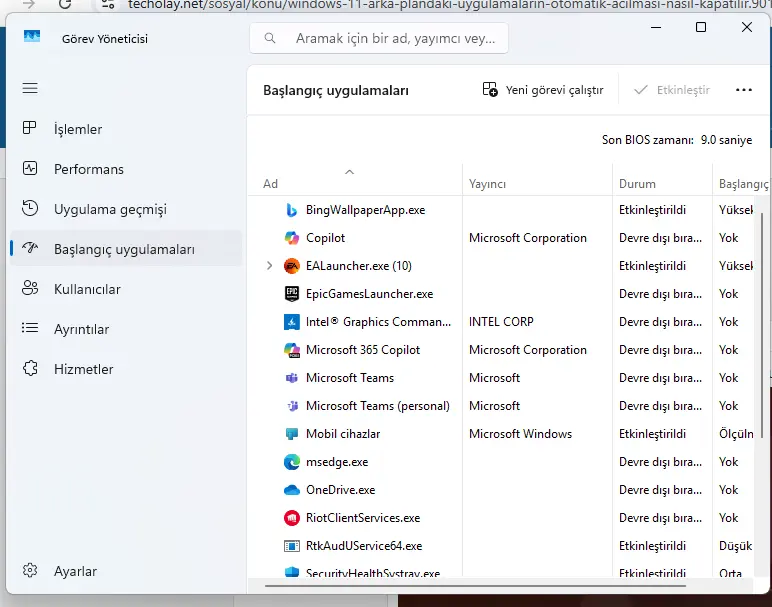Select the Copilot row name

click(325, 238)
